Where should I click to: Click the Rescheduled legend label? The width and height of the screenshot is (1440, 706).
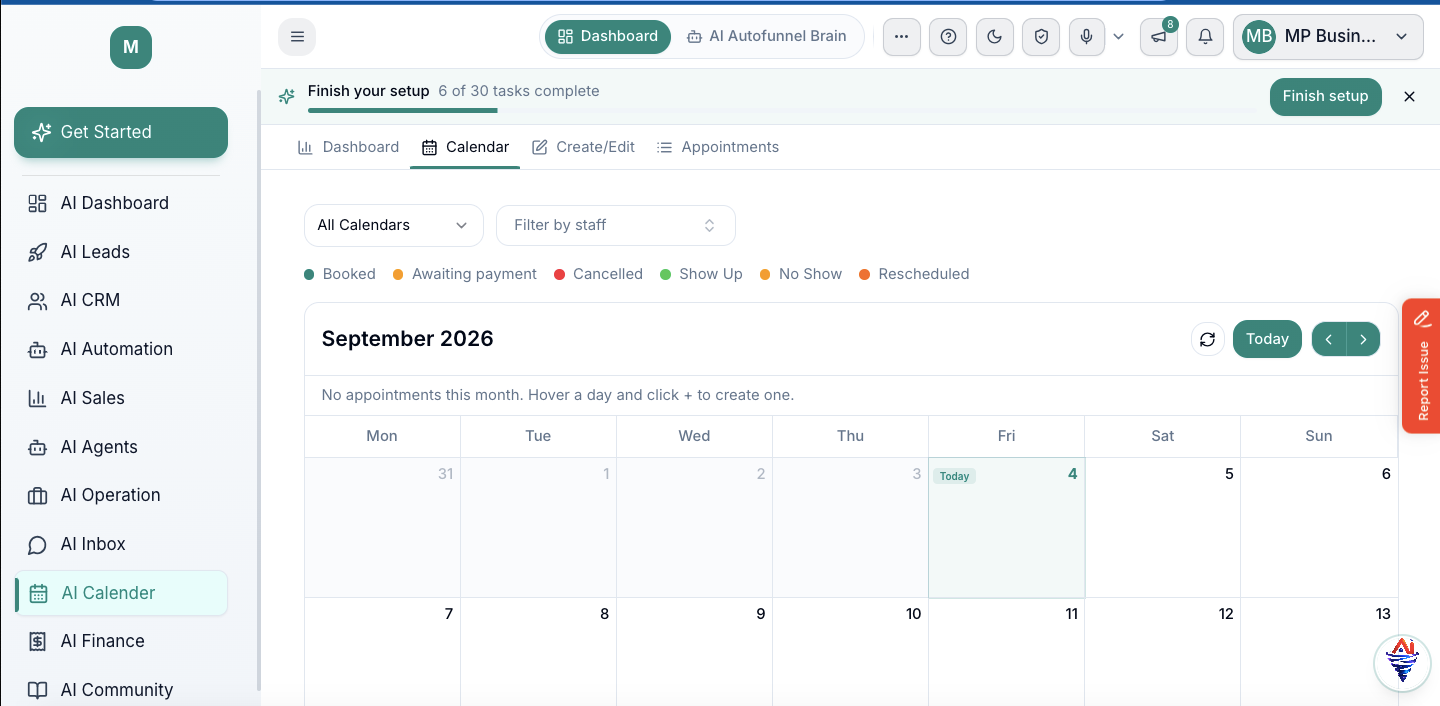click(x=924, y=274)
